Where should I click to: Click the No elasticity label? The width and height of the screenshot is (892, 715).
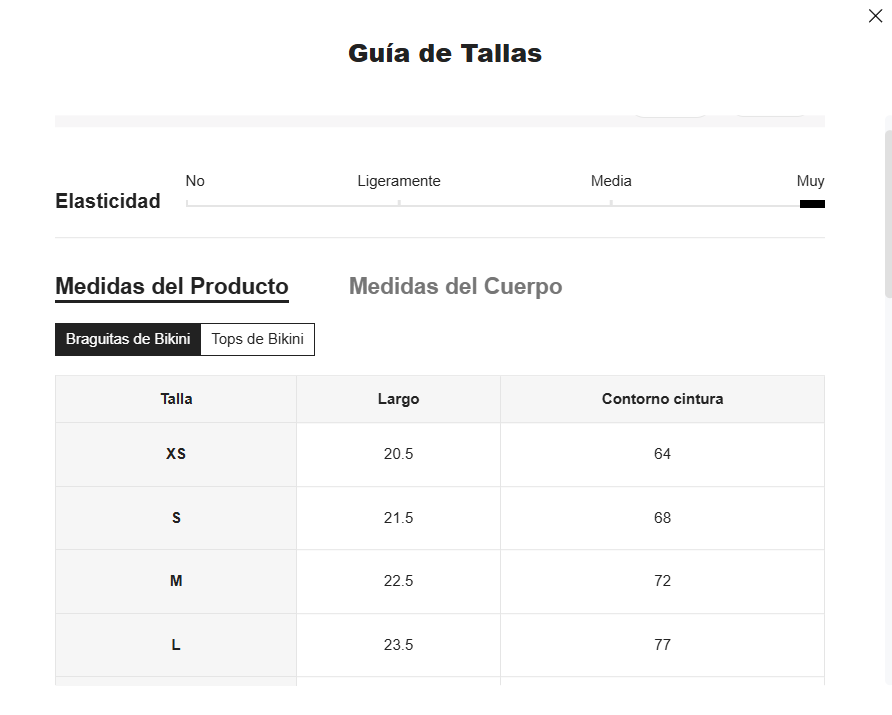click(195, 181)
